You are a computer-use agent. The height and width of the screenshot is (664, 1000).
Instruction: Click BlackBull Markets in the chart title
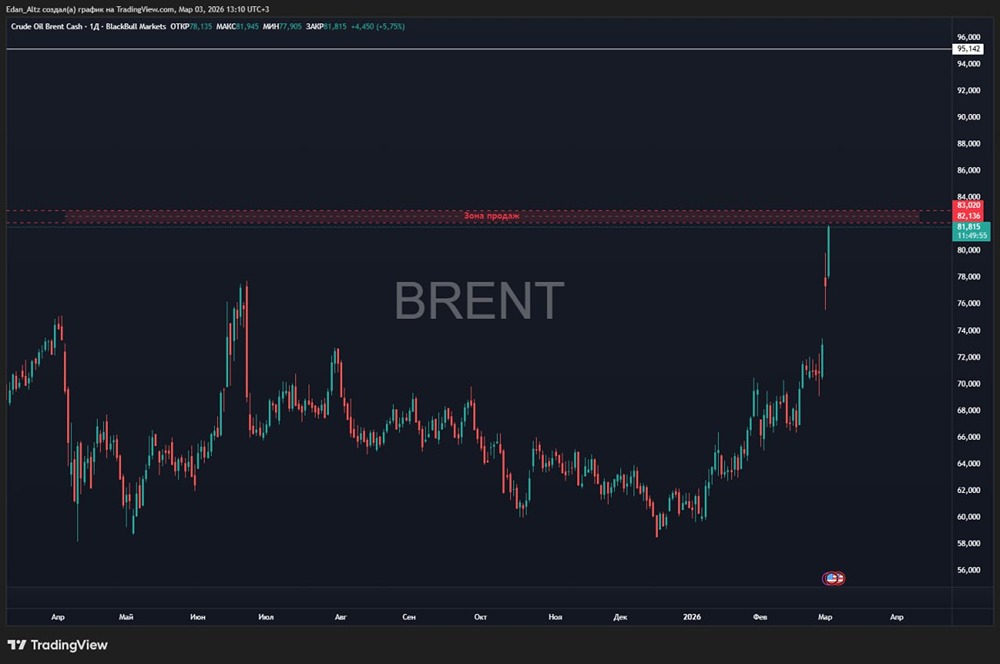[135, 27]
